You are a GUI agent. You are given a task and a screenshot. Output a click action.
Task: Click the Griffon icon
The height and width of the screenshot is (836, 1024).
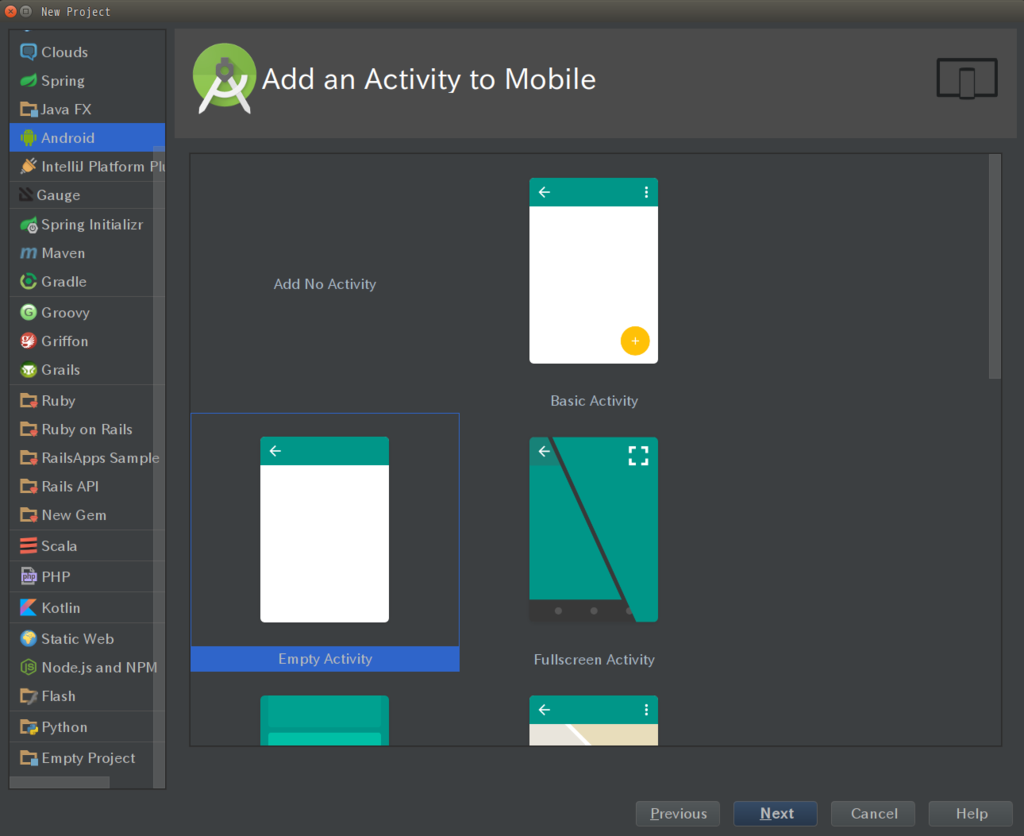point(28,341)
